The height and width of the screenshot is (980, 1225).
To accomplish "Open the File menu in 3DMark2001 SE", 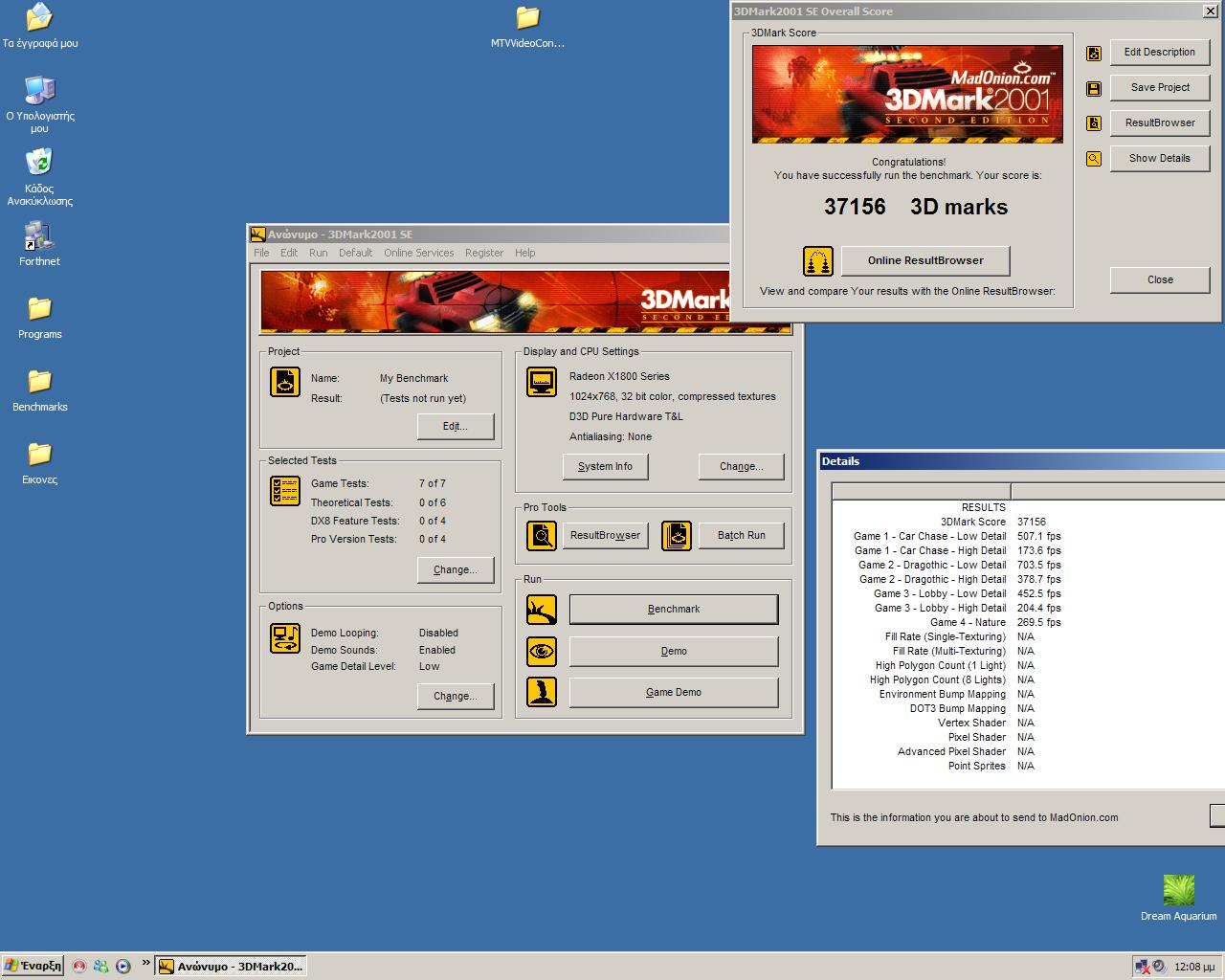I will (261, 253).
